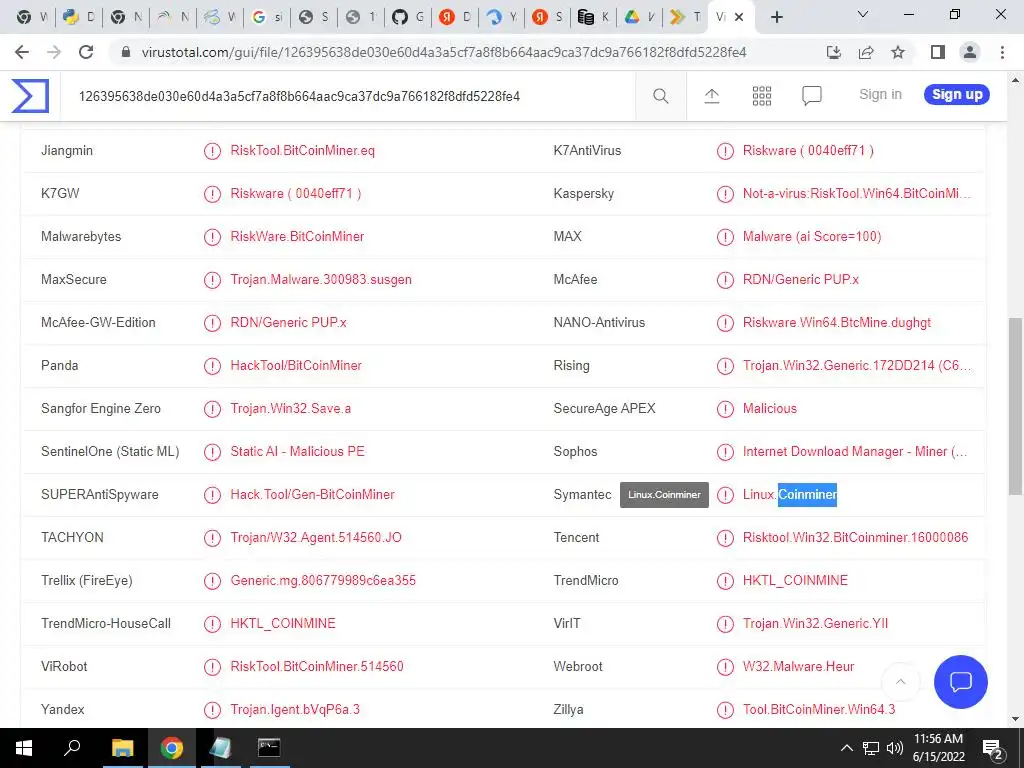Screen dimensions: 1024x768
Task: Click the Risktool.Win32.BitCoinminer.16000086 result
Action: point(856,537)
